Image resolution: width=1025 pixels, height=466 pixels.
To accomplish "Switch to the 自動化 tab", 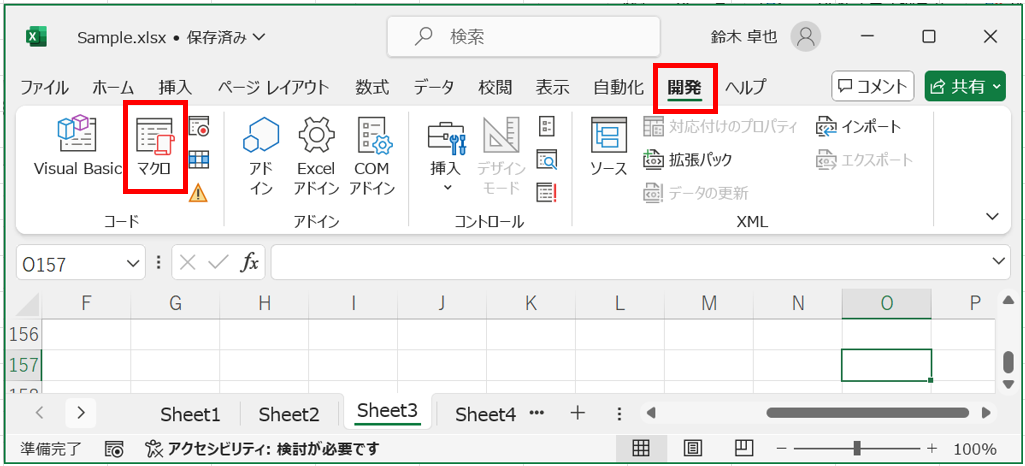I will (x=618, y=87).
